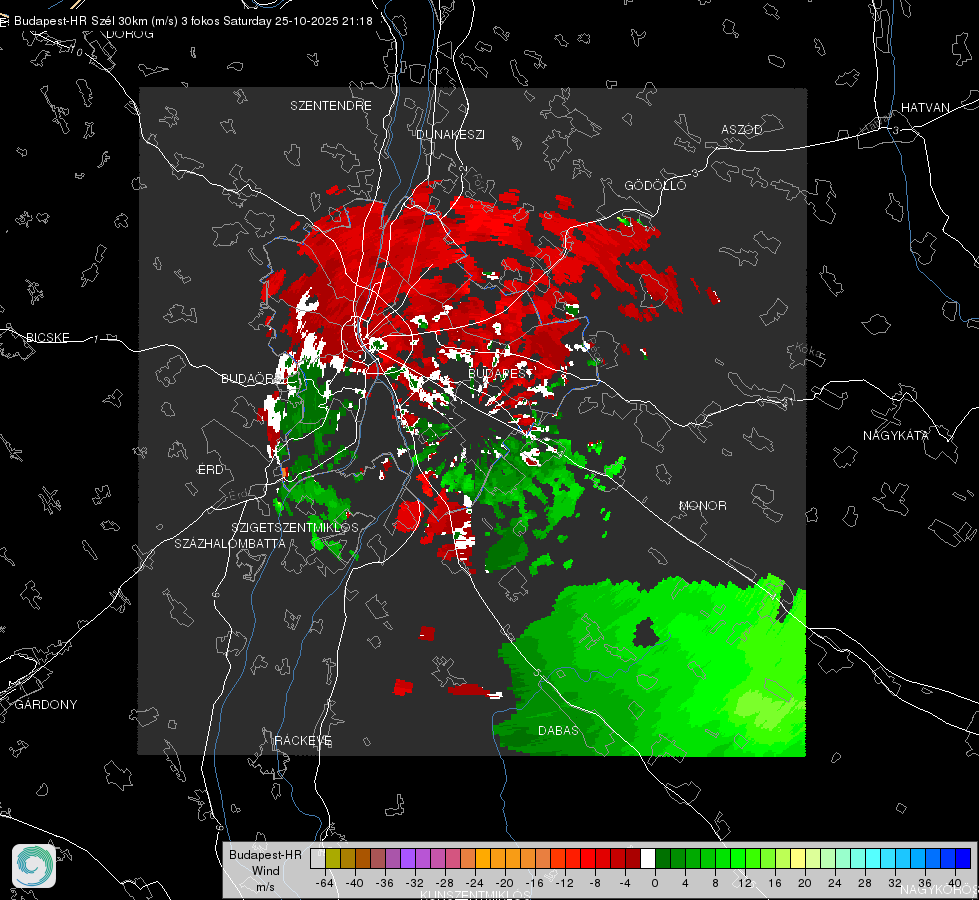
Task: Click the DUNAKESZI city label
Action: 450,134
